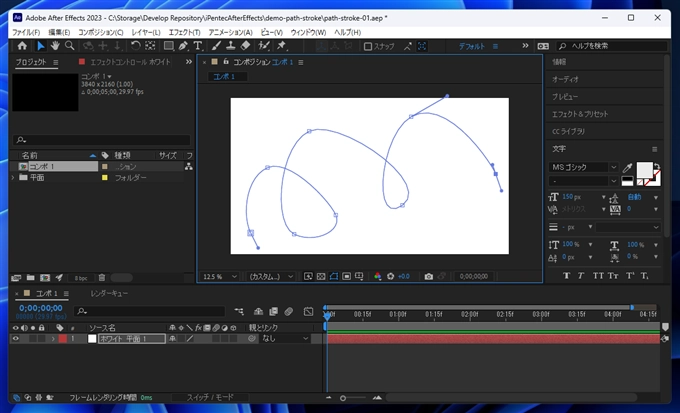Click the スイッチ / モード button
680x413 pixels.
coord(210,397)
